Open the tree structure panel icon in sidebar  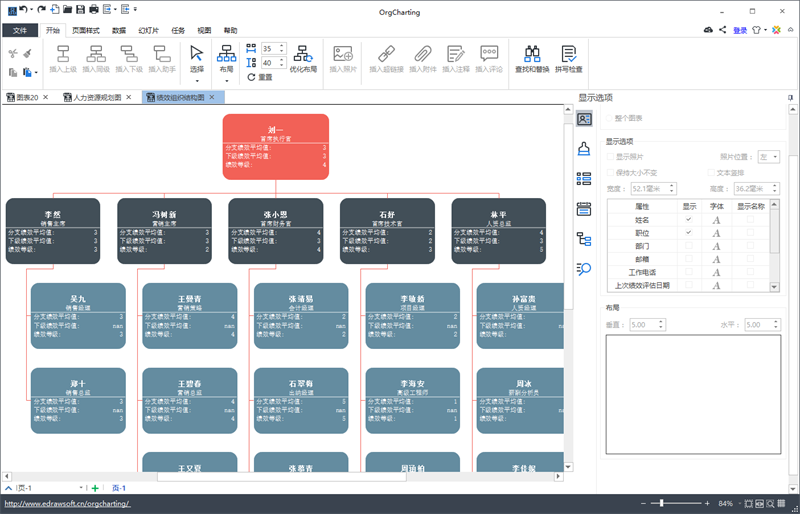584,239
